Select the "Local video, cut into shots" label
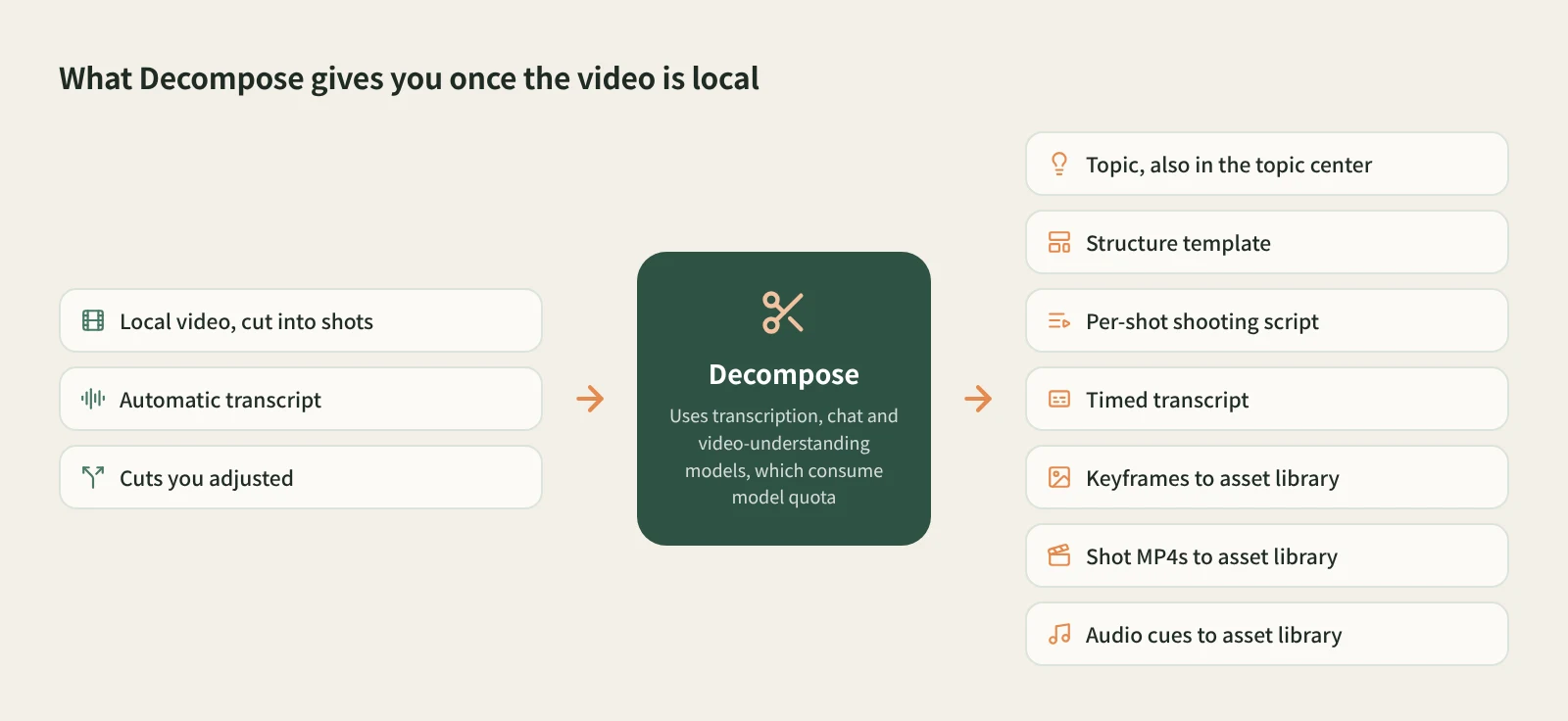1568x721 pixels. (x=246, y=321)
